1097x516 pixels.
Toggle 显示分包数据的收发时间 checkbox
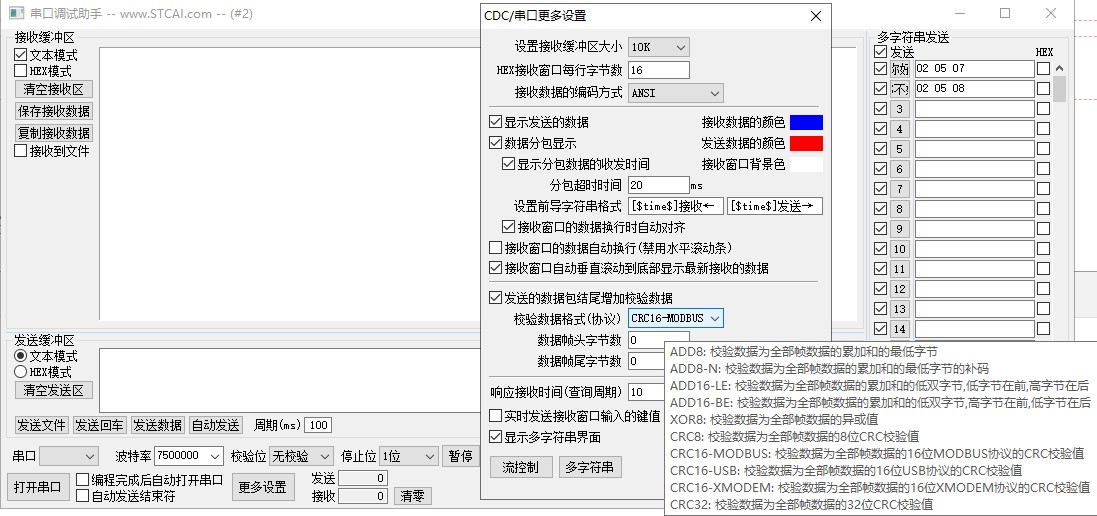tap(509, 164)
